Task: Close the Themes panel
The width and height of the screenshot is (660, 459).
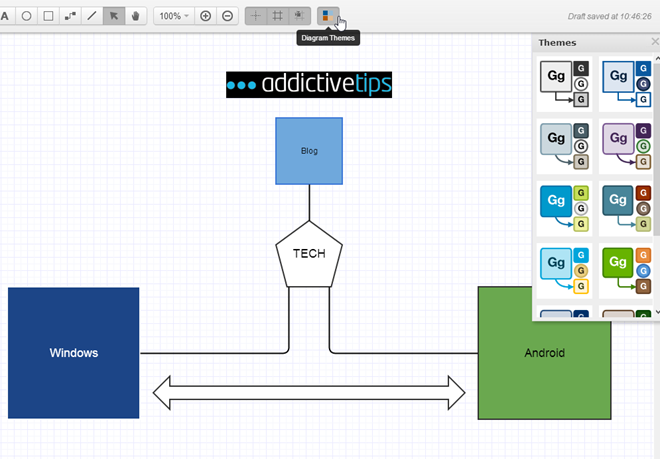Action: 655,42
